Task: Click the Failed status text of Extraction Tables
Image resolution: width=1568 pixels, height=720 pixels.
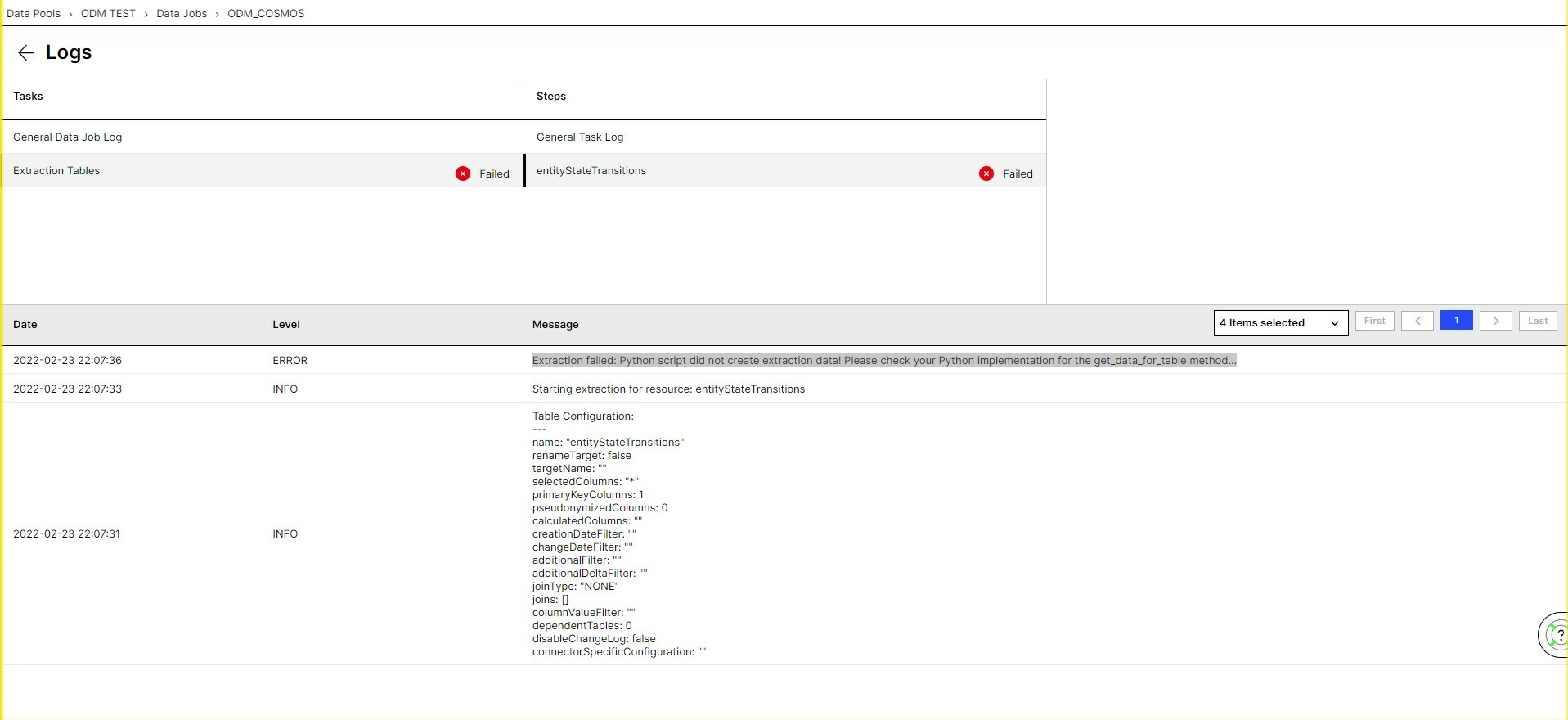Action: (494, 173)
